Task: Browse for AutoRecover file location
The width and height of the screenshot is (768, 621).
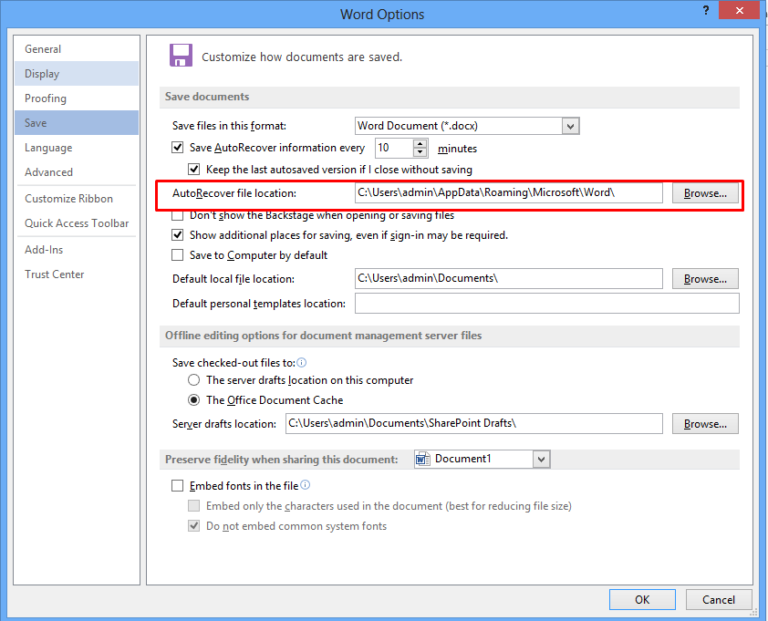Action: coord(705,193)
